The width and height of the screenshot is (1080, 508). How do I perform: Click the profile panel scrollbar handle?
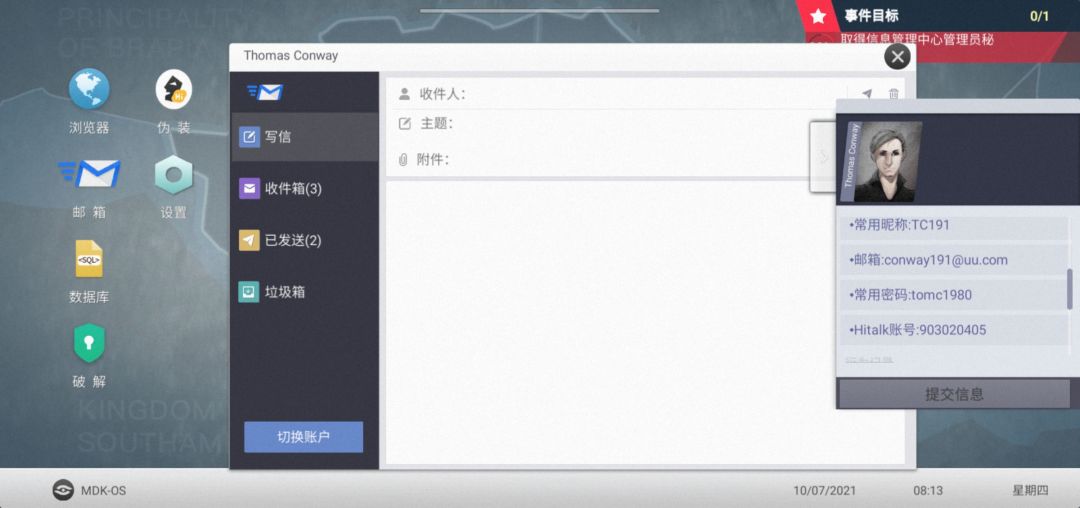point(1070,289)
